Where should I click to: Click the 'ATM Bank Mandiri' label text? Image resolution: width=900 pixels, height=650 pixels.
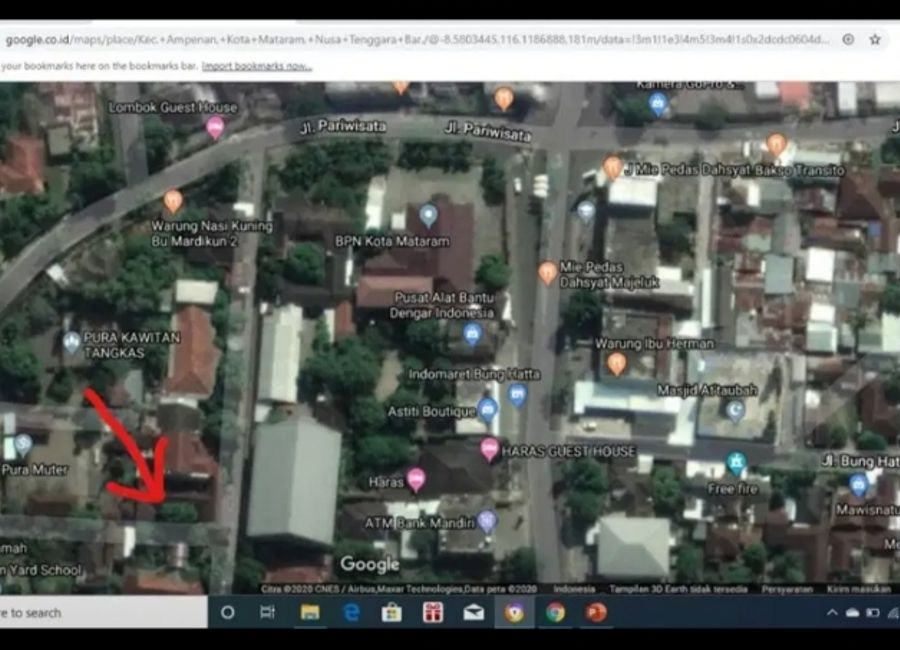click(x=420, y=523)
